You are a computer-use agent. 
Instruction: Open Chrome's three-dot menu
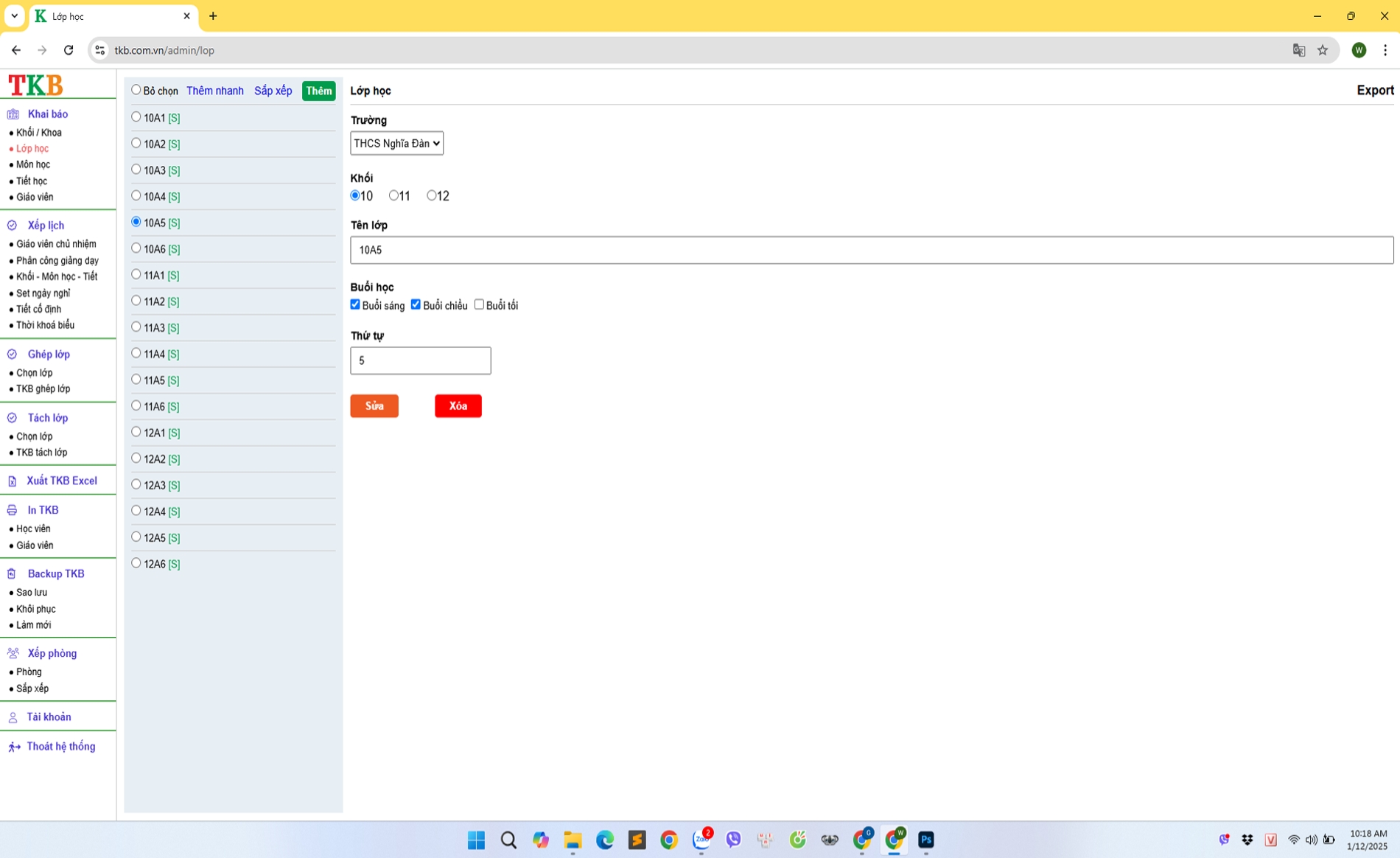pyautogui.click(x=1385, y=50)
